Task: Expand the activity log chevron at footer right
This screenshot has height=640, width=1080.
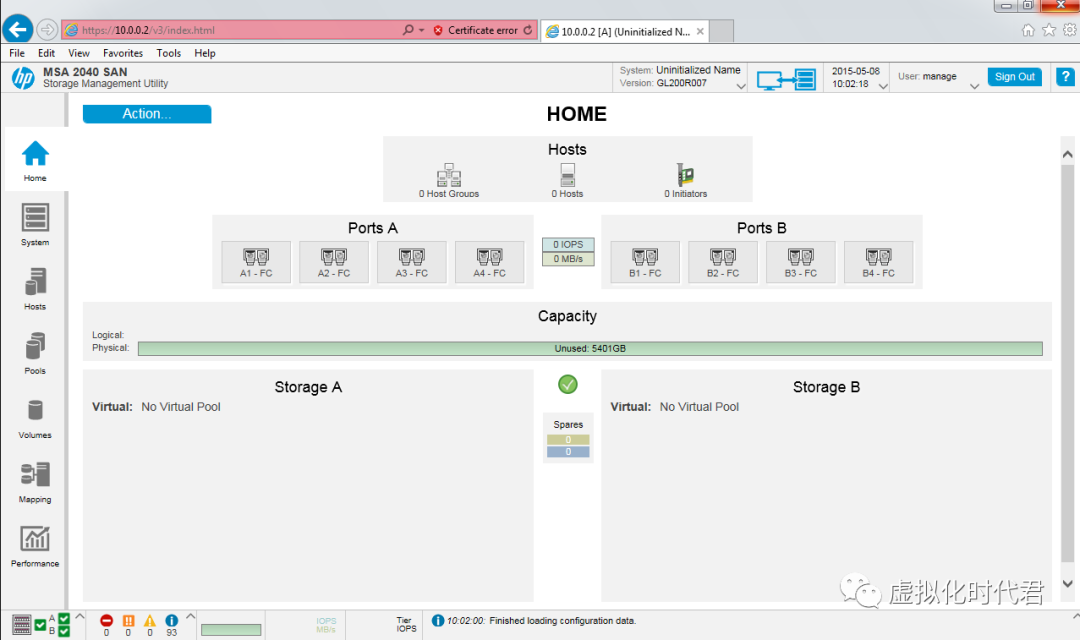Action: (1075, 616)
